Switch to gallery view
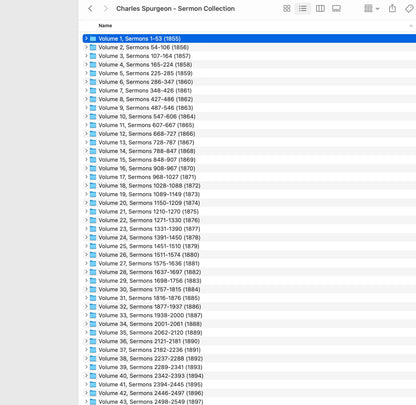This screenshot has width=416, height=405. tap(336, 9)
